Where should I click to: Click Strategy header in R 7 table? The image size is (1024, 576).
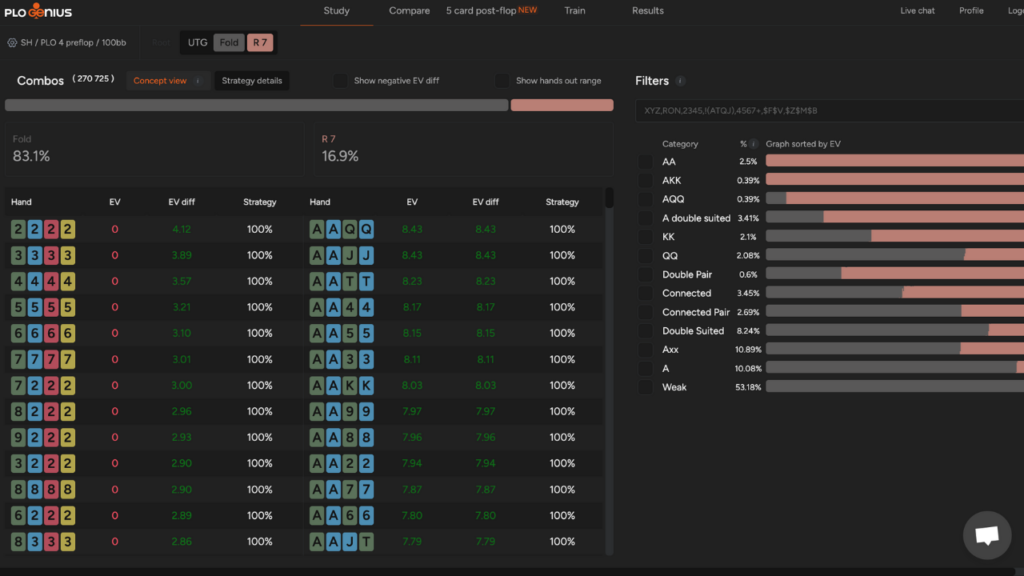(562, 202)
